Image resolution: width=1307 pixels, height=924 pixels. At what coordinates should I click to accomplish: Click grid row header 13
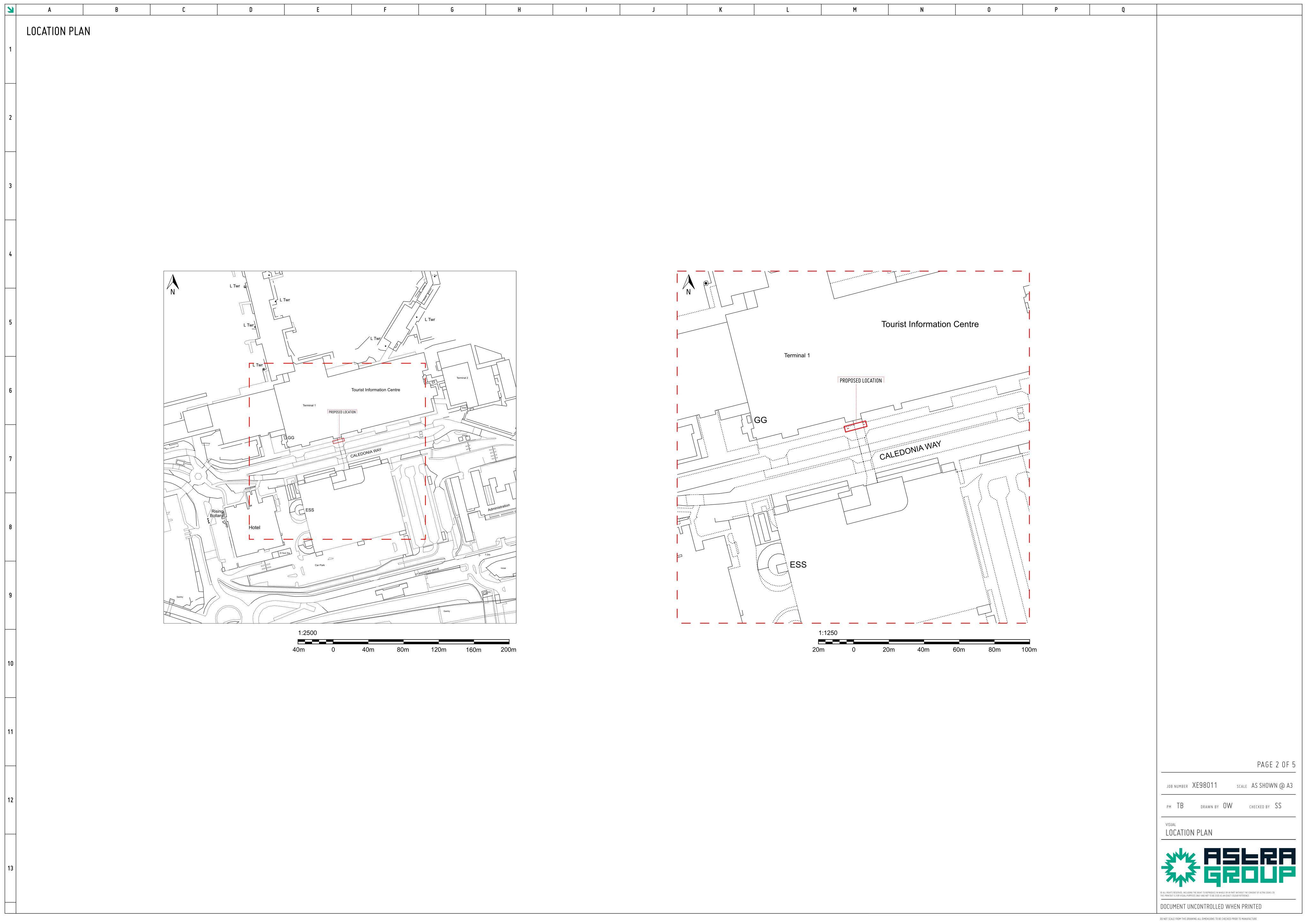point(10,868)
